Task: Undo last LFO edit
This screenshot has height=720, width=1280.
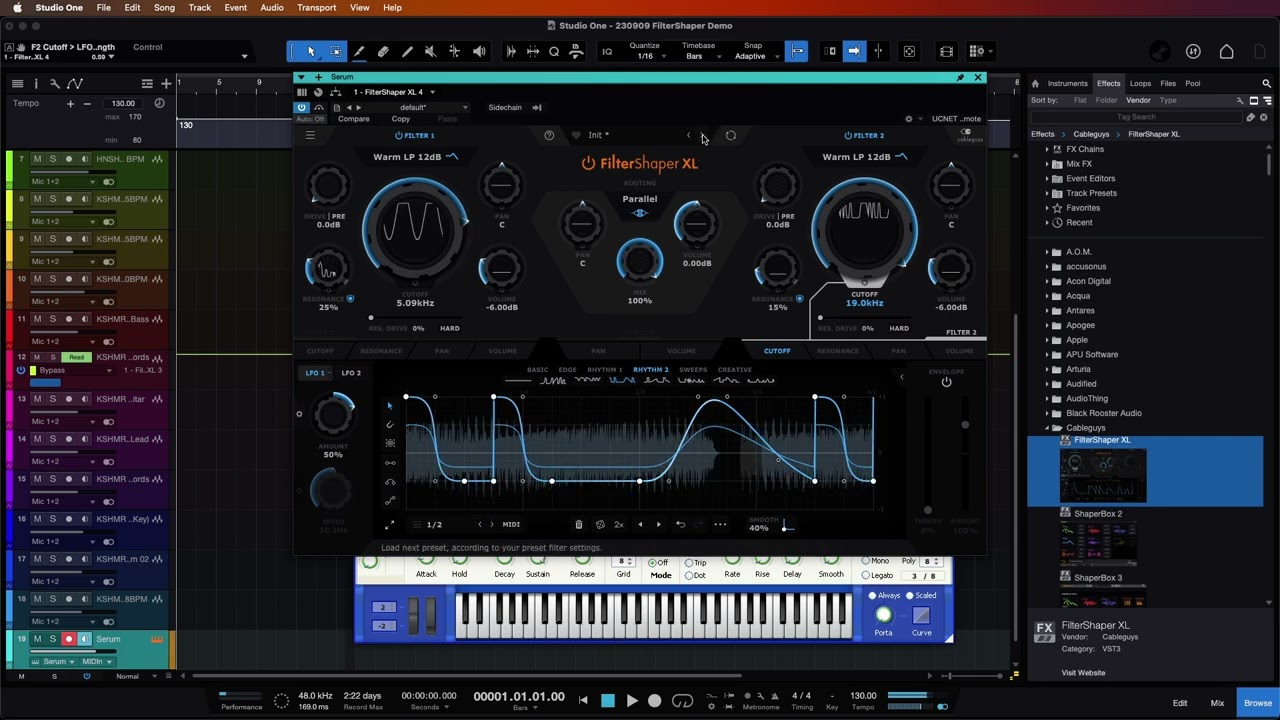Action: click(680, 524)
